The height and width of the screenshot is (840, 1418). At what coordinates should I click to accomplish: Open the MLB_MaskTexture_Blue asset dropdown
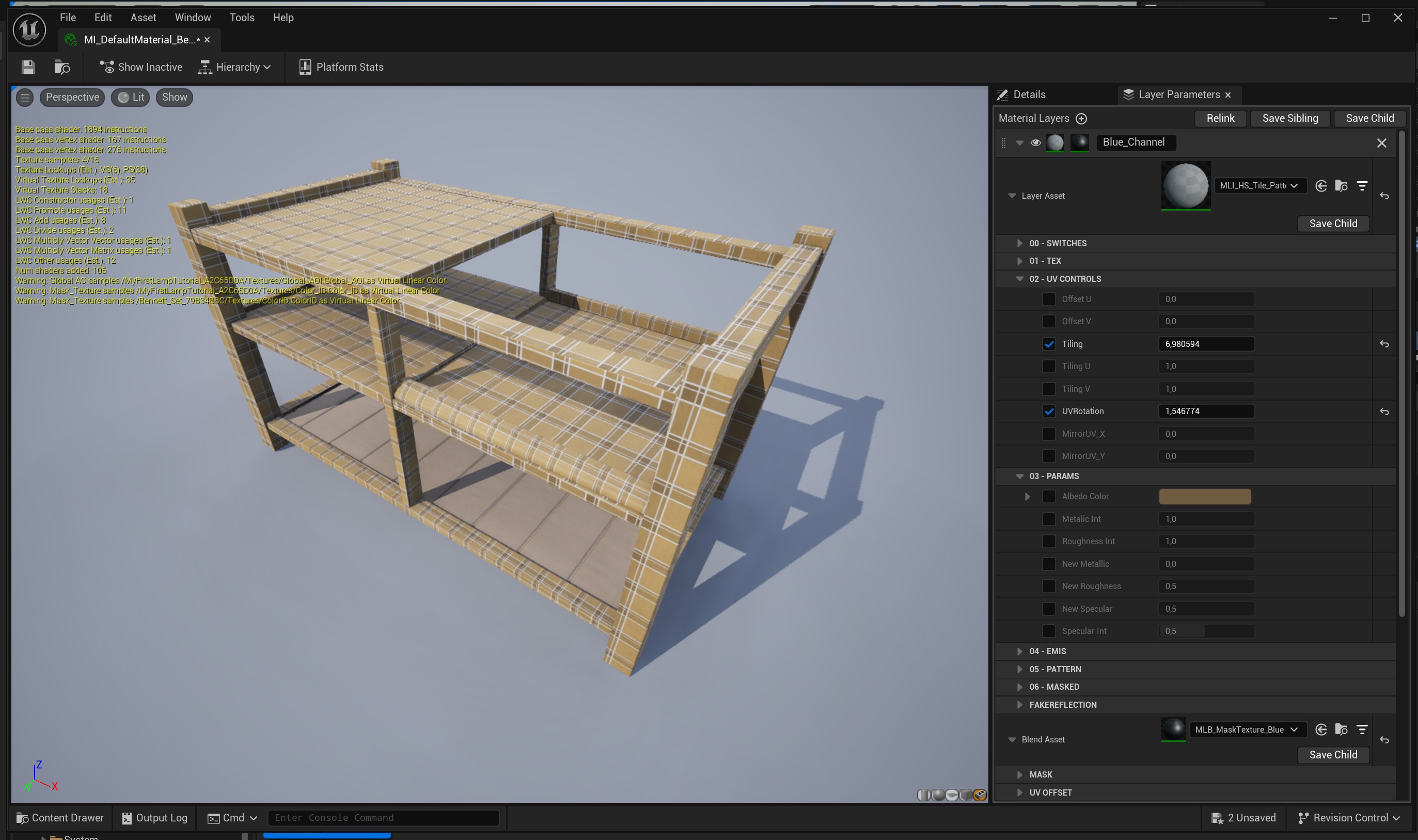[x=1248, y=730]
